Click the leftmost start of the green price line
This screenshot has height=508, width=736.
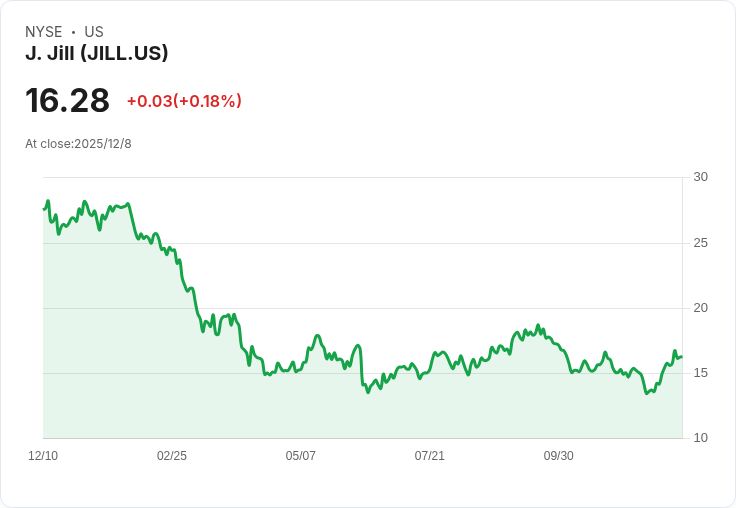point(44,209)
